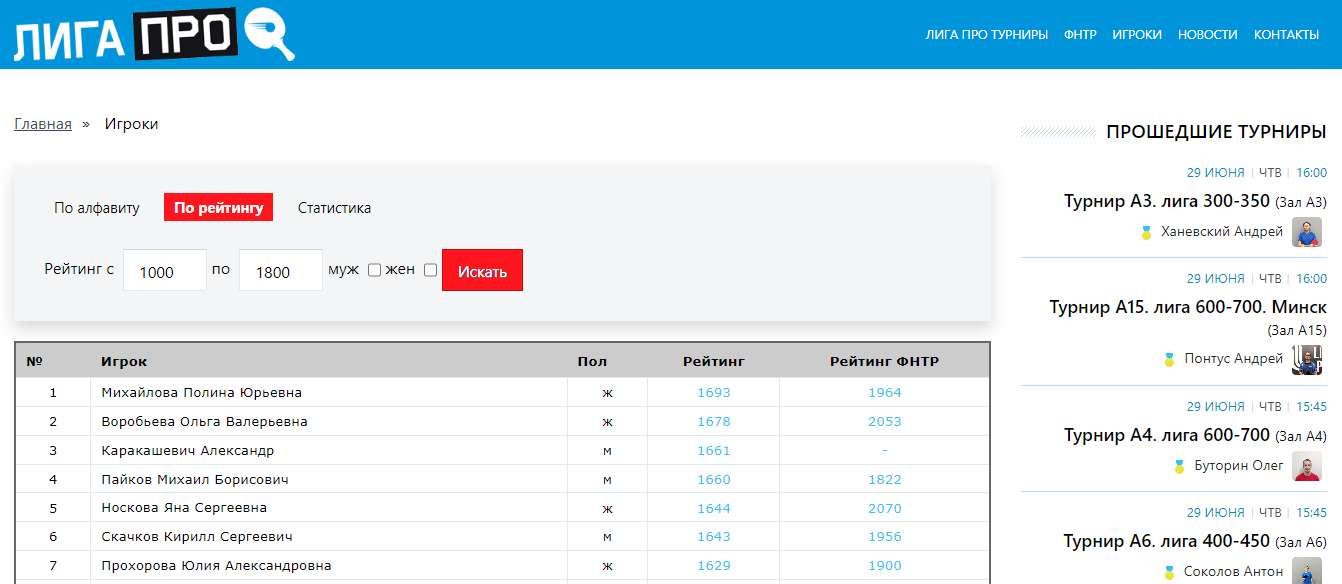
Task: Go to ИГРОКИ in top navigation
Action: click(1137, 35)
